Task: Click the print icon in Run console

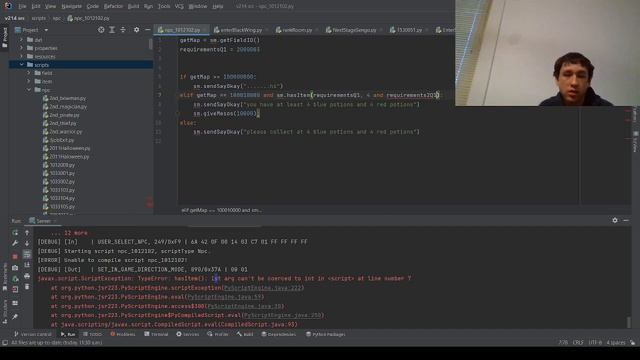Action: [x=27, y=276]
